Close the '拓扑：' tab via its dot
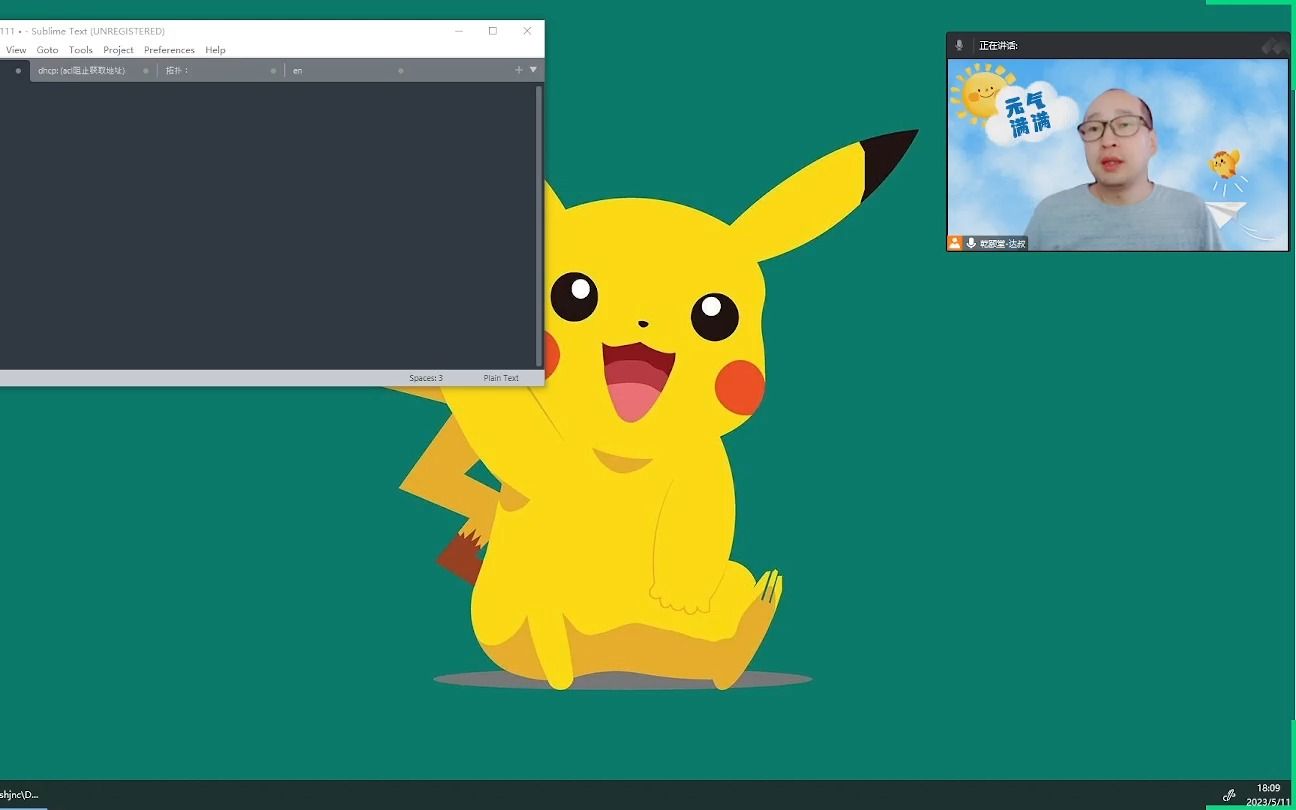1296x810 pixels. 273,71
